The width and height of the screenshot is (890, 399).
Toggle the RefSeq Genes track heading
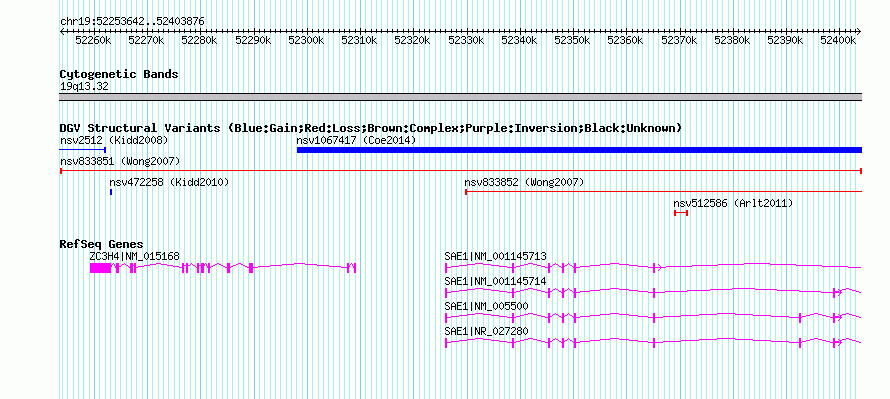point(102,244)
